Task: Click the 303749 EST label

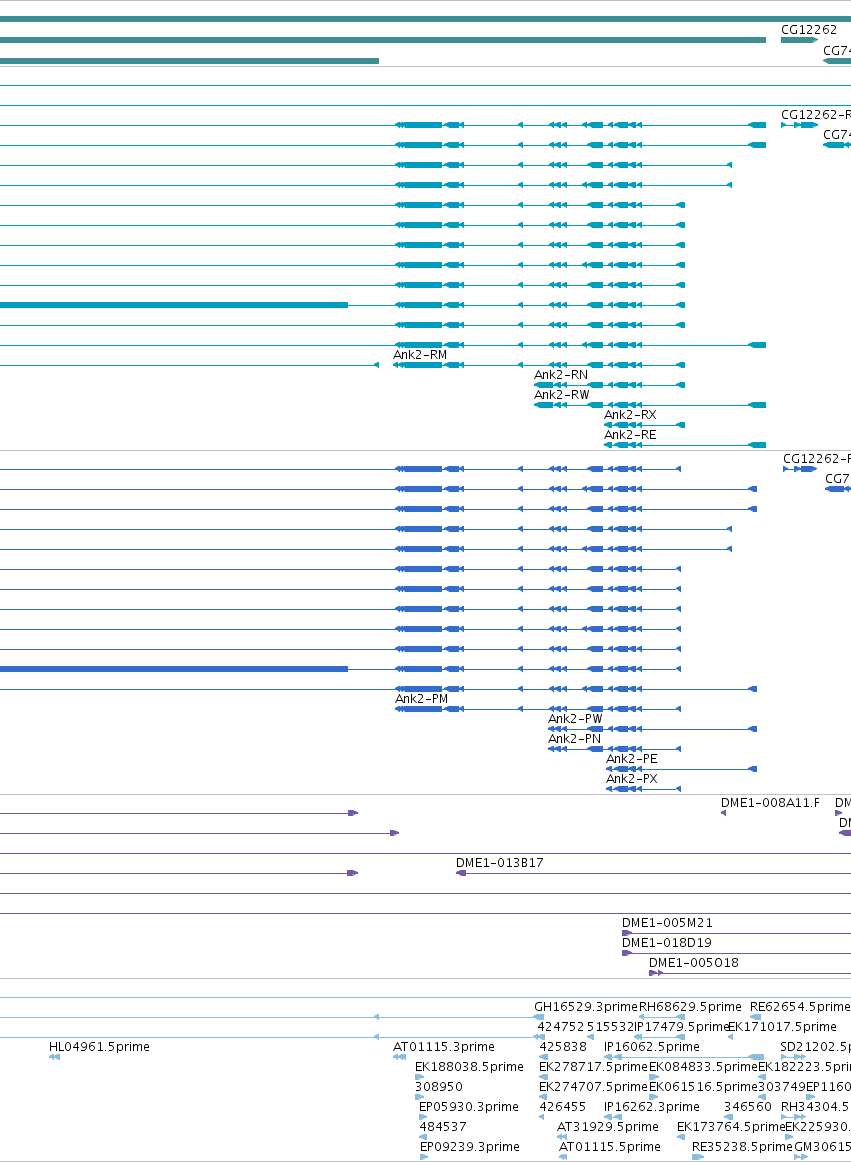Action: click(x=782, y=1087)
